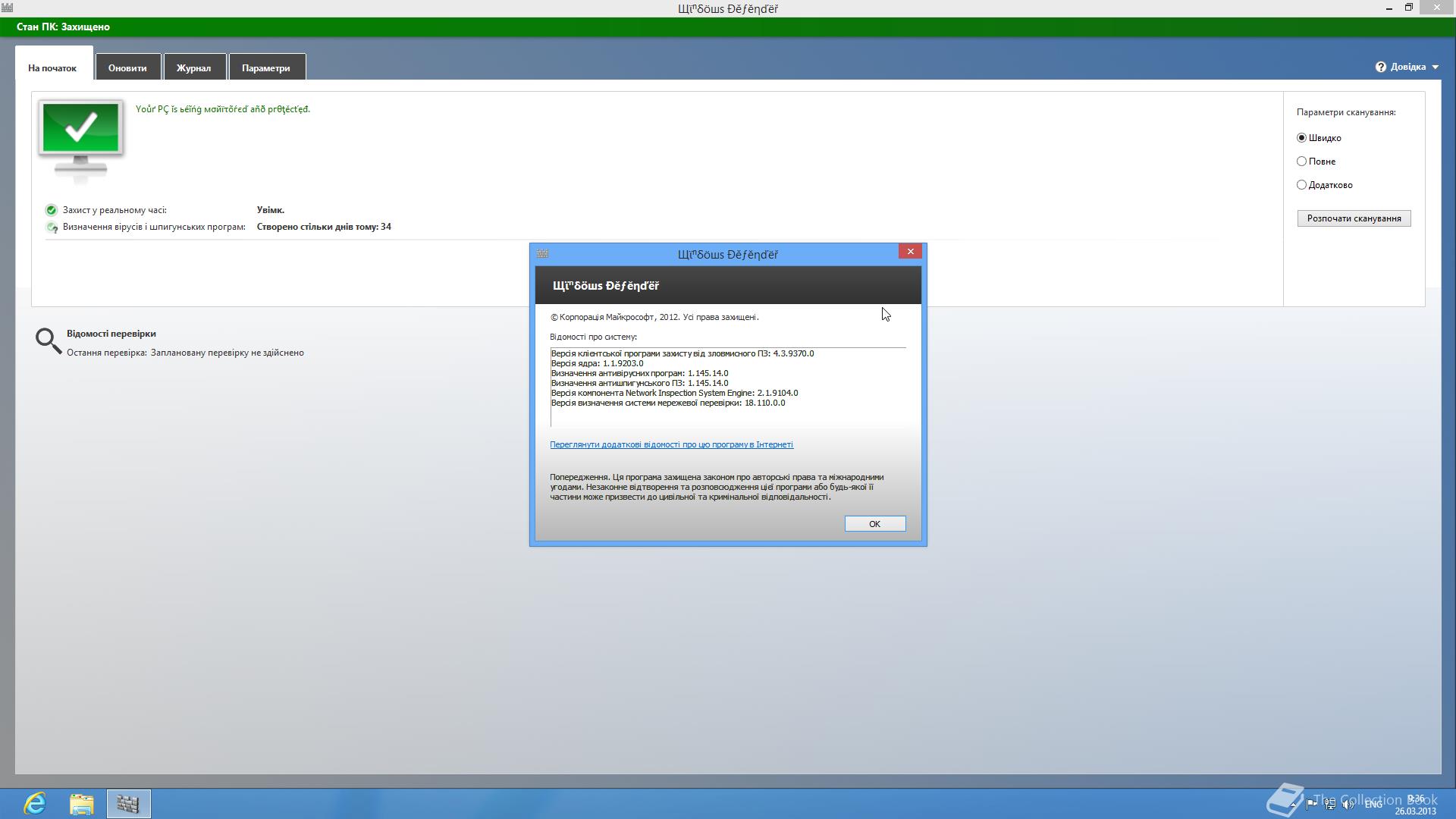The height and width of the screenshot is (819, 1456).
Task: Click the taskbar clock and date
Action: 1415,805
